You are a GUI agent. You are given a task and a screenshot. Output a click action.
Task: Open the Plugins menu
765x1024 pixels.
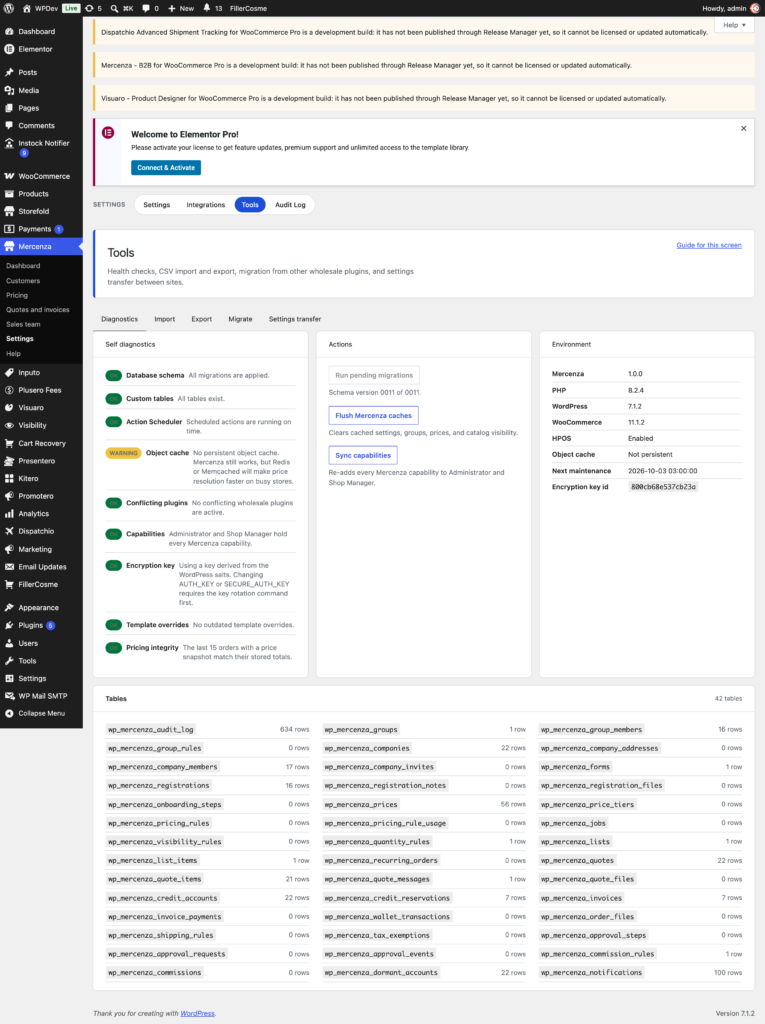pos(41,626)
